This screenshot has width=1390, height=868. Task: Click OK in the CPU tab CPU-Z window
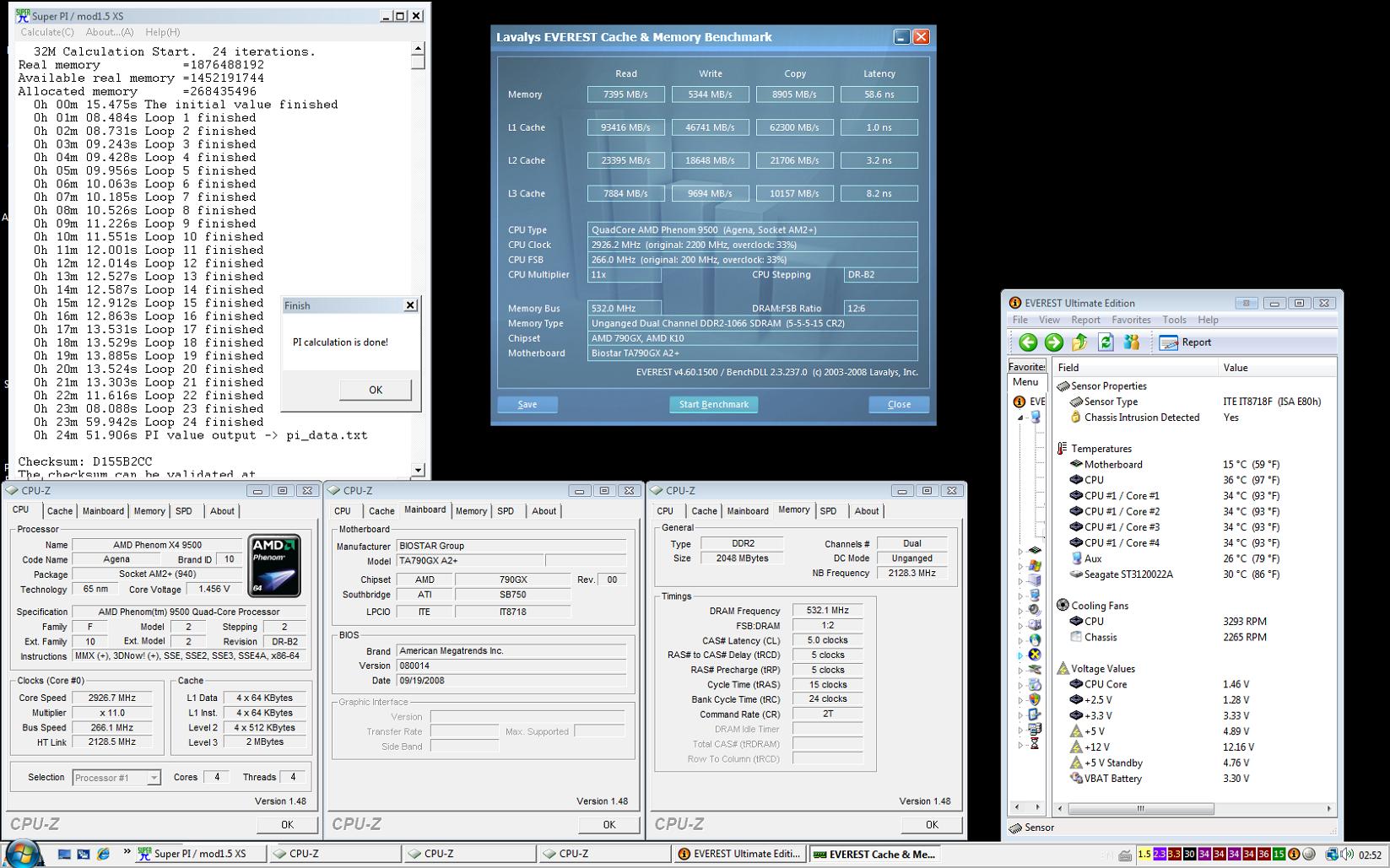tap(287, 824)
